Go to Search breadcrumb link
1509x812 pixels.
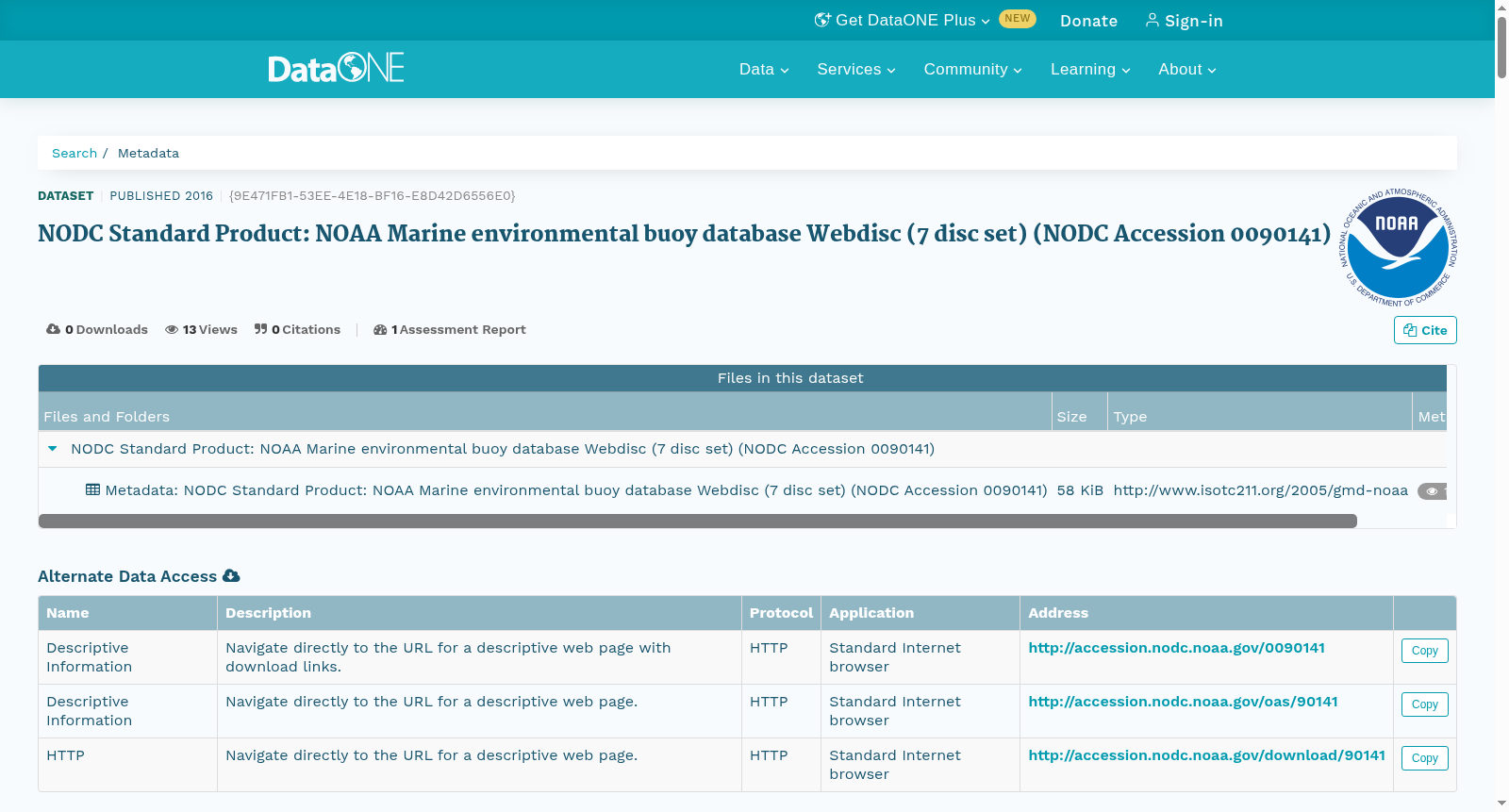pos(75,153)
